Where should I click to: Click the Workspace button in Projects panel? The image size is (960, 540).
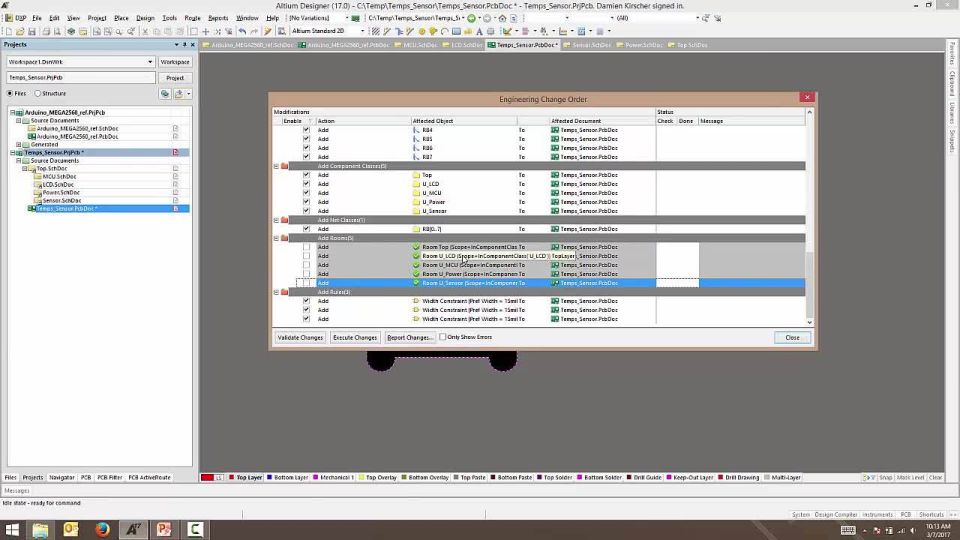(x=174, y=62)
